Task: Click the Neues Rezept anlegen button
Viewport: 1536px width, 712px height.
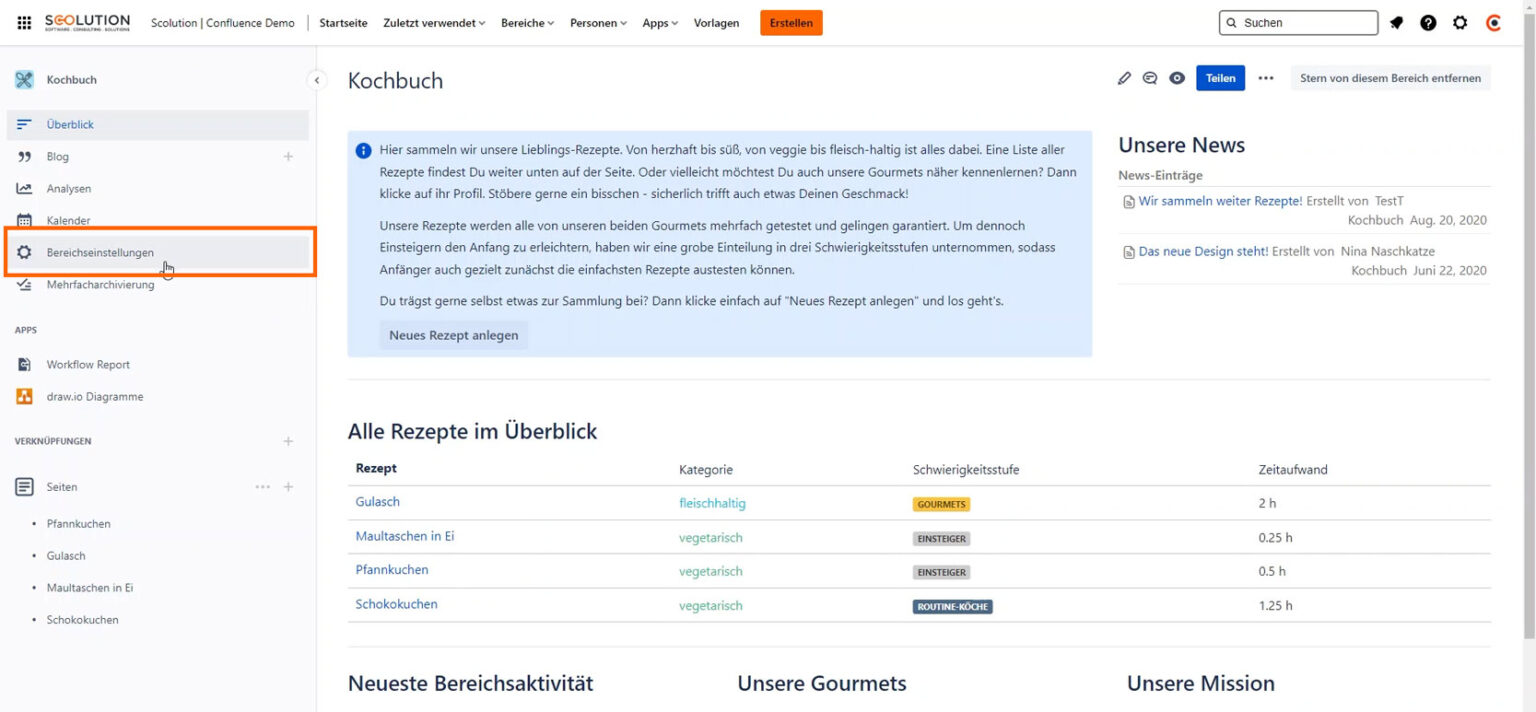Action: tap(453, 335)
